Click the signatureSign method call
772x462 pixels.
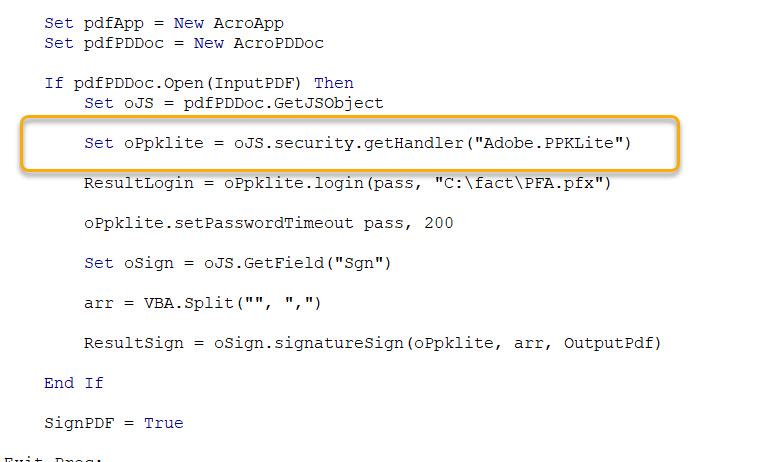coord(332,343)
